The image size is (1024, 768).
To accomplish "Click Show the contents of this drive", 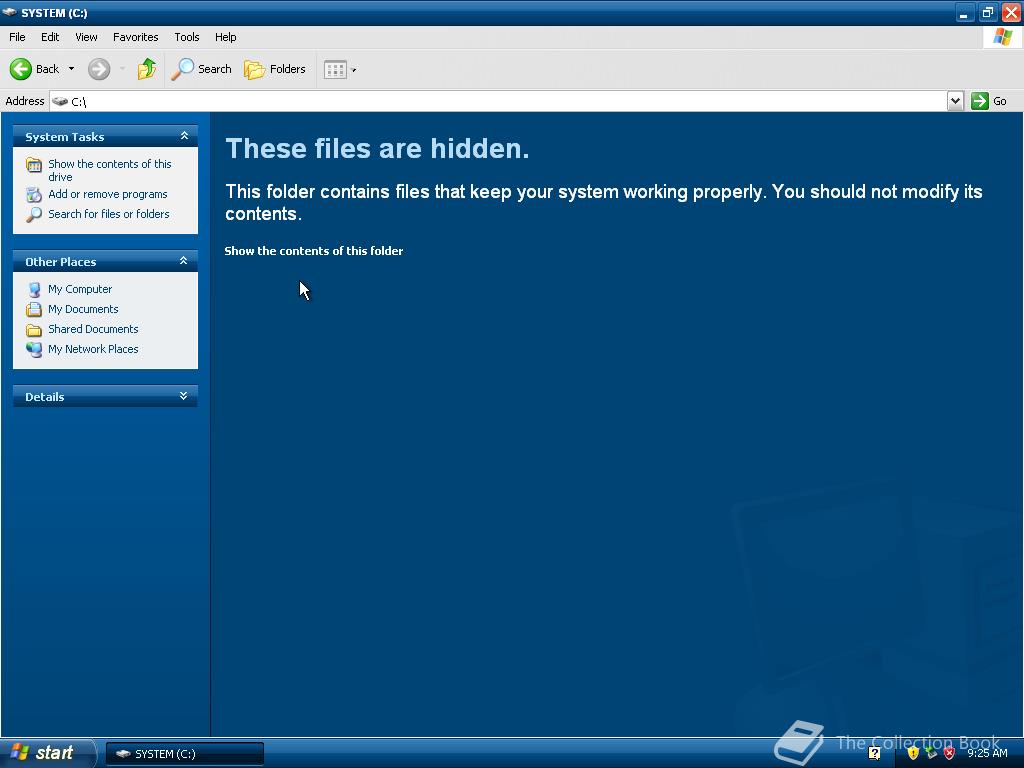I will [x=110, y=170].
